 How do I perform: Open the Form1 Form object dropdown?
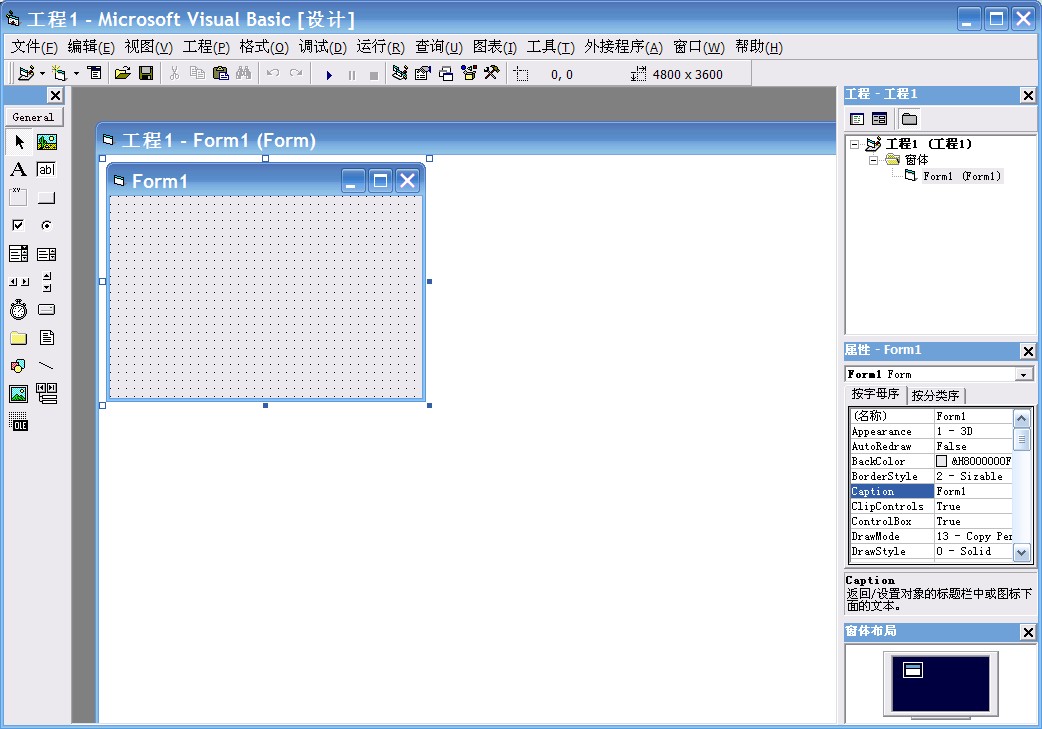tap(1023, 375)
